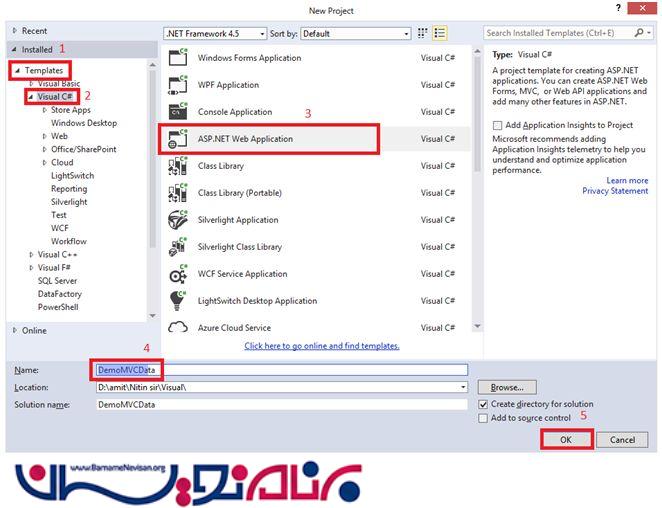Click the tree panel scroll down arrow

pyautogui.click(x=152, y=316)
